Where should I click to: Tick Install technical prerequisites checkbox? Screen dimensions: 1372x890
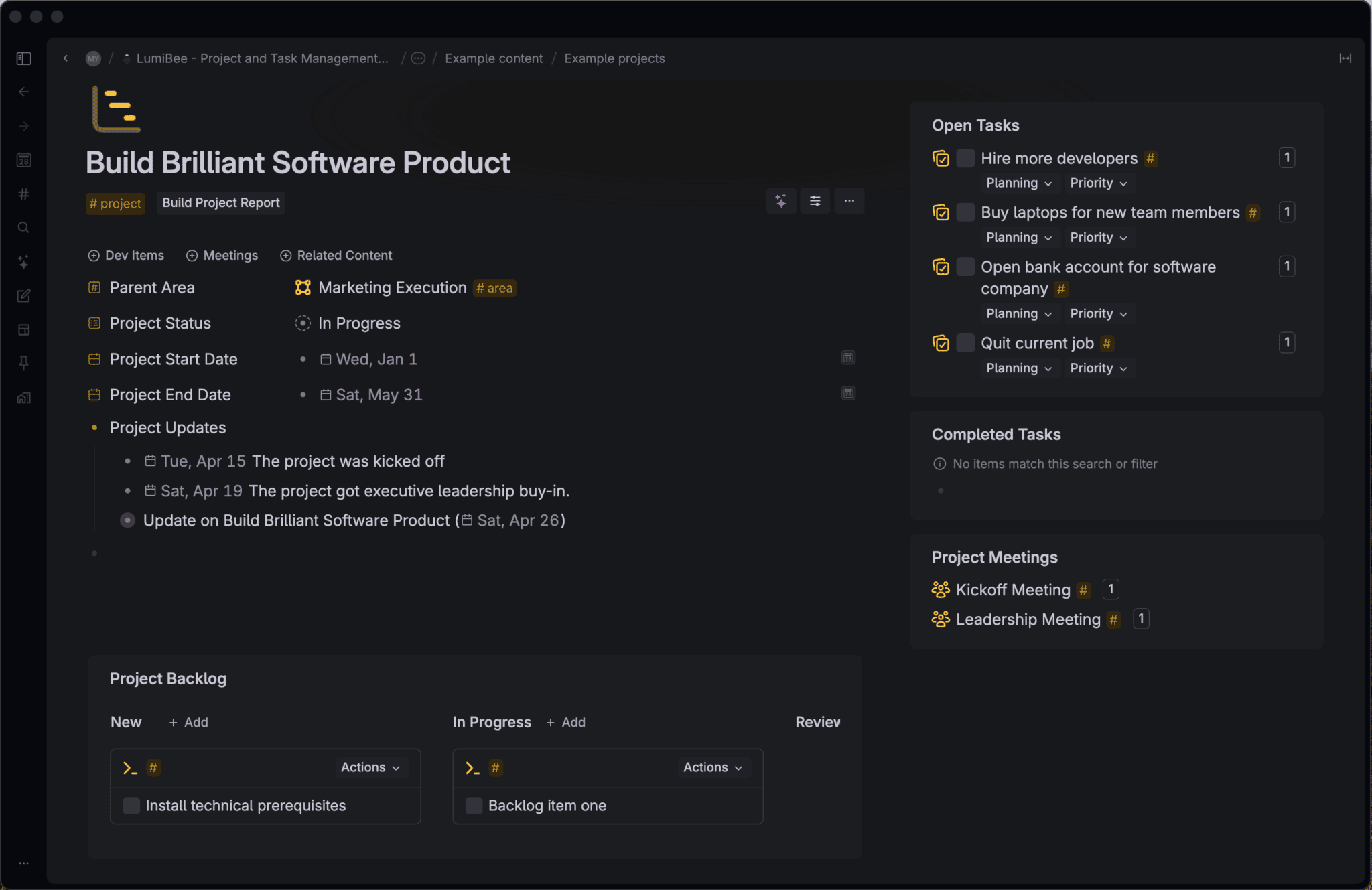(132, 806)
